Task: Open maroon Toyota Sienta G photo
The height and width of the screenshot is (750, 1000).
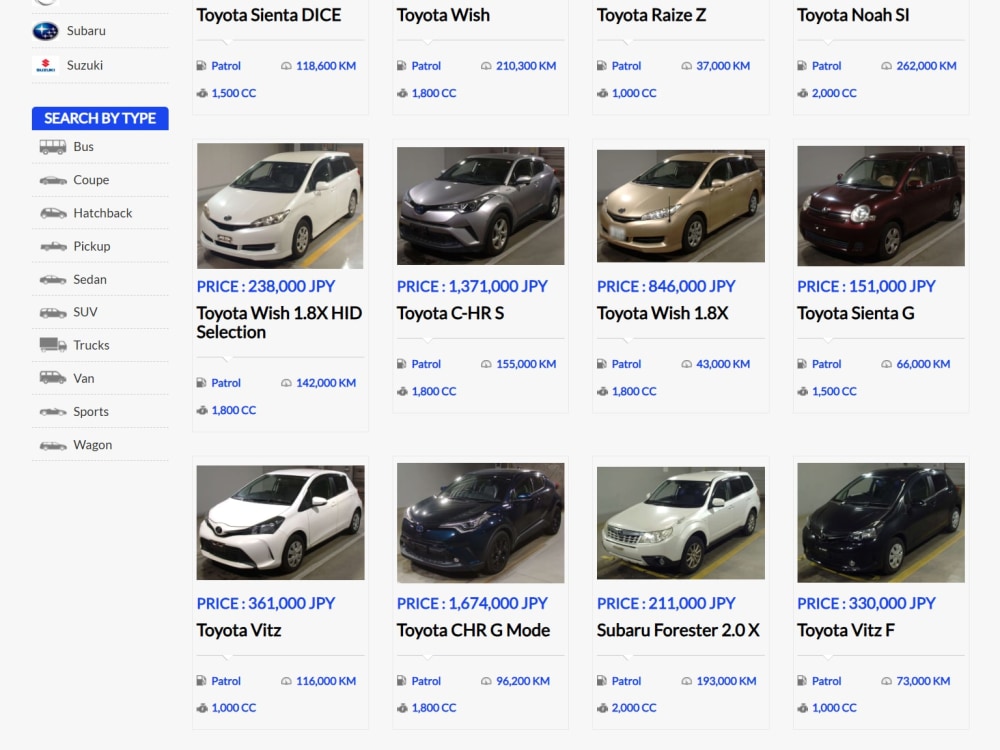Action: coord(881,205)
